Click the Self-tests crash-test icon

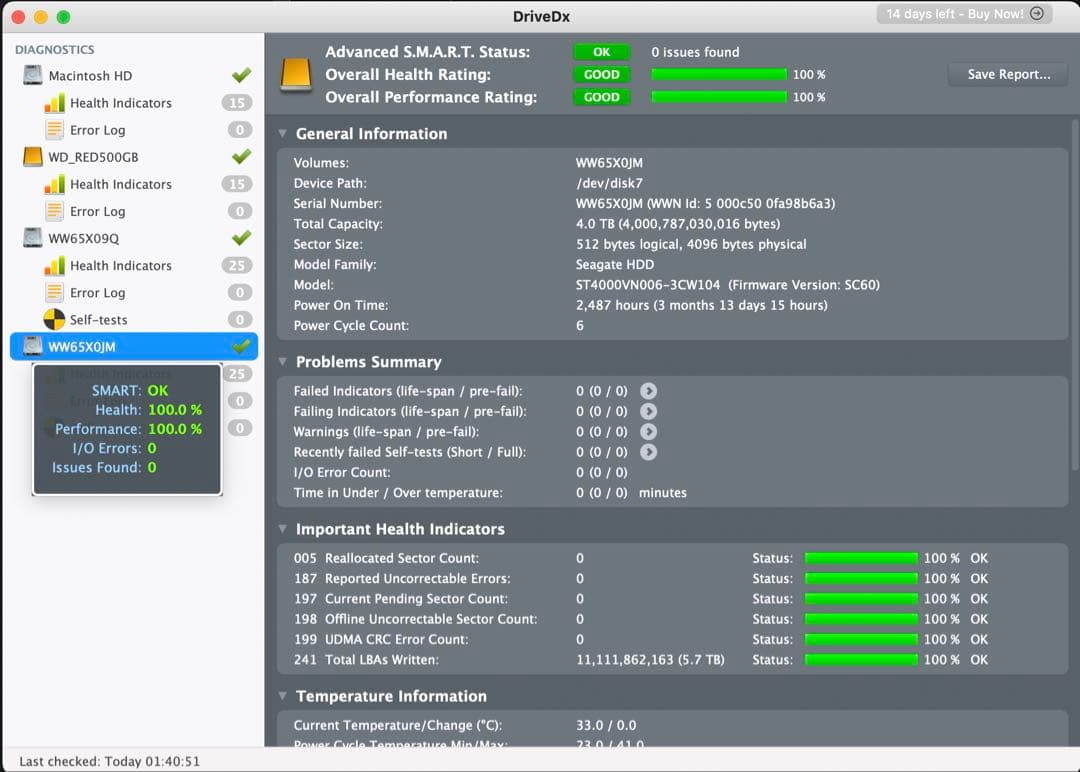pyautogui.click(x=54, y=320)
